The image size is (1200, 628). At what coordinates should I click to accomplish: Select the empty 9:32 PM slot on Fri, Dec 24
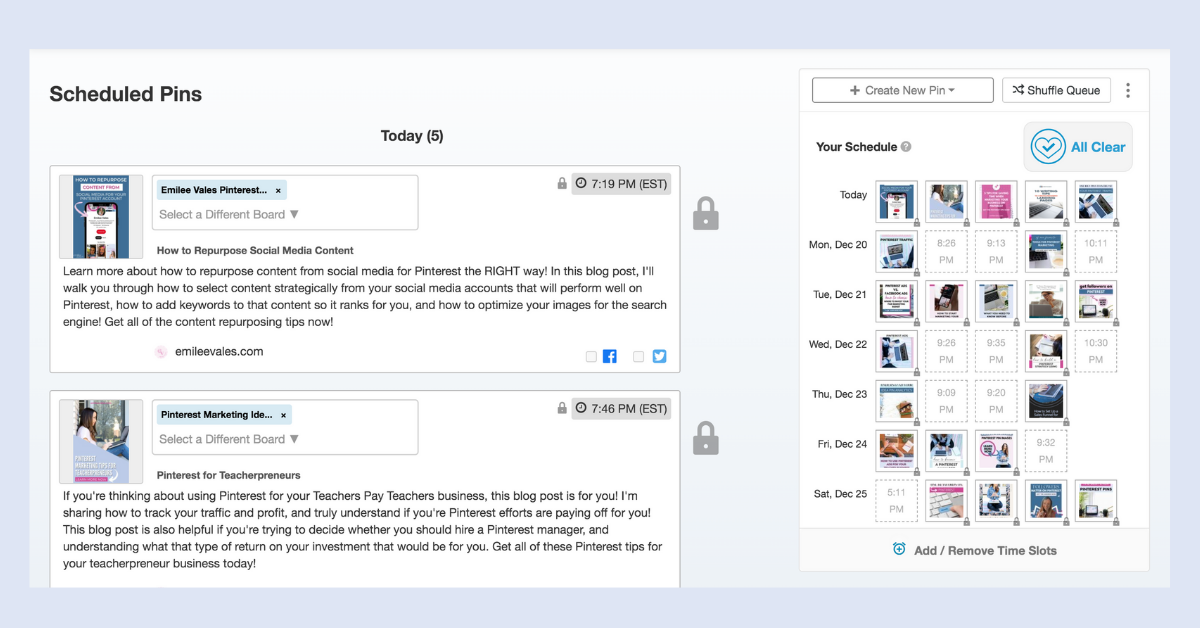click(x=1046, y=451)
